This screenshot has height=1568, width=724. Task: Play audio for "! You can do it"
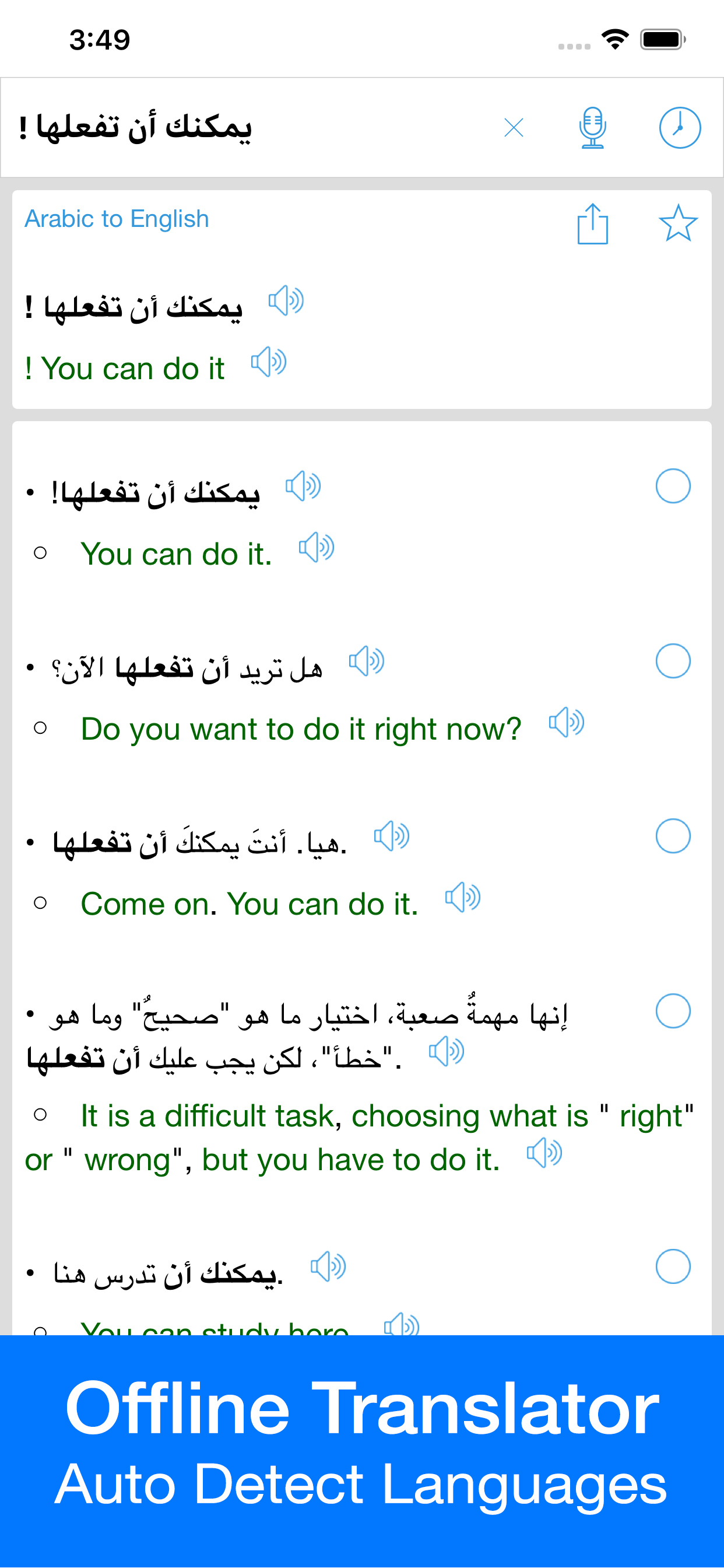[269, 363]
